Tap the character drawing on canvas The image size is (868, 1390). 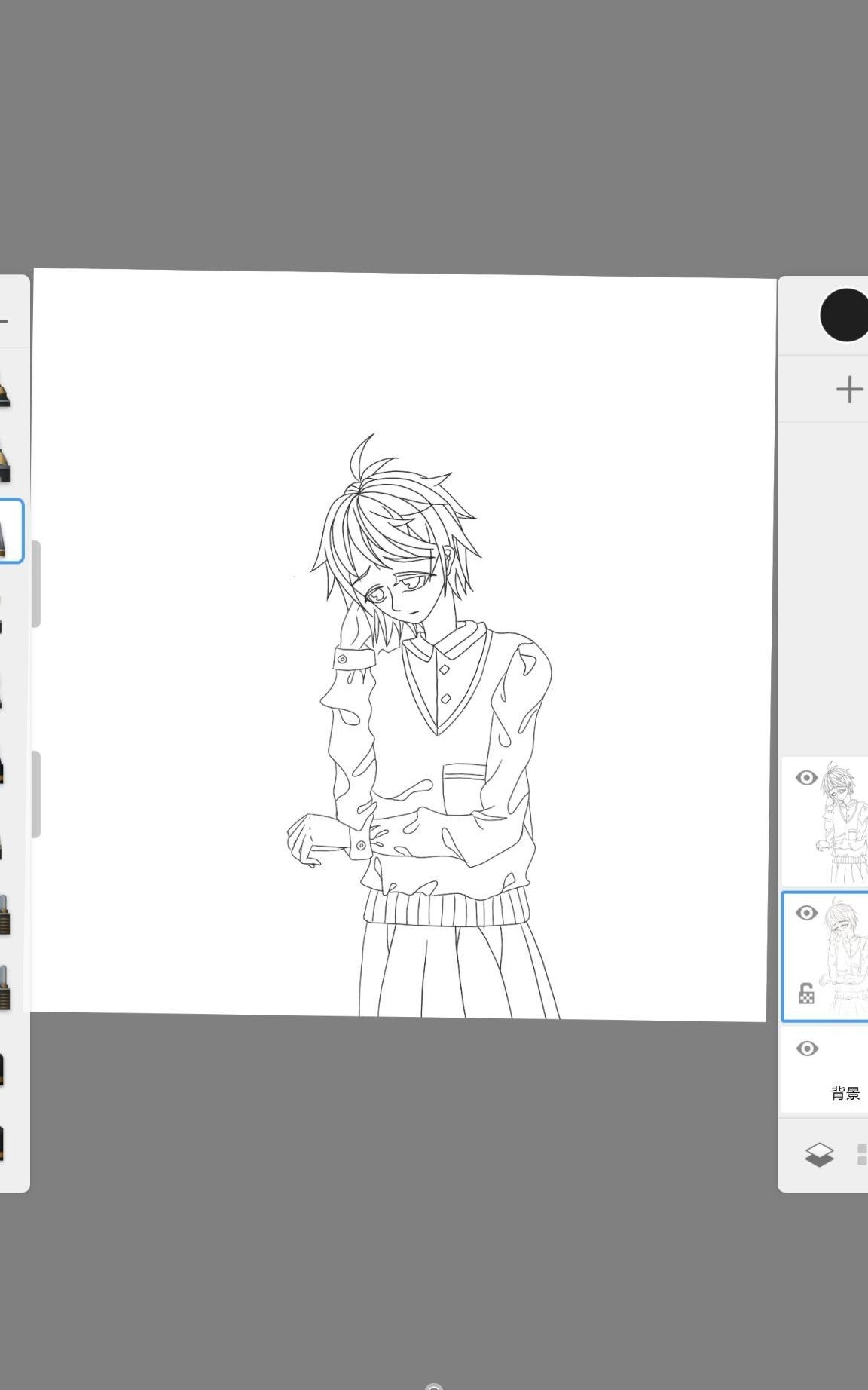(x=423, y=727)
